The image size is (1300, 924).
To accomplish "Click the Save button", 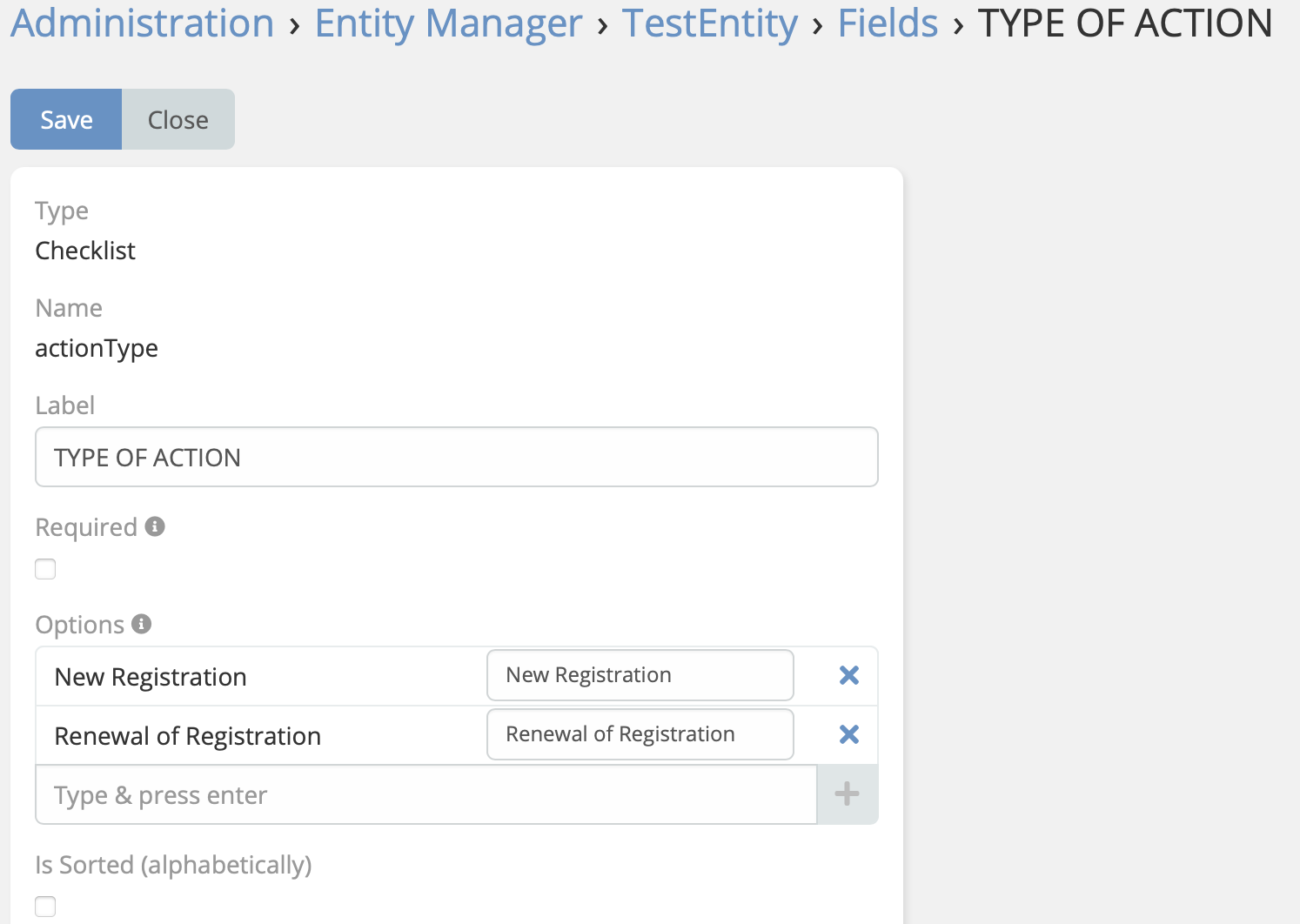I will (x=65, y=119).
